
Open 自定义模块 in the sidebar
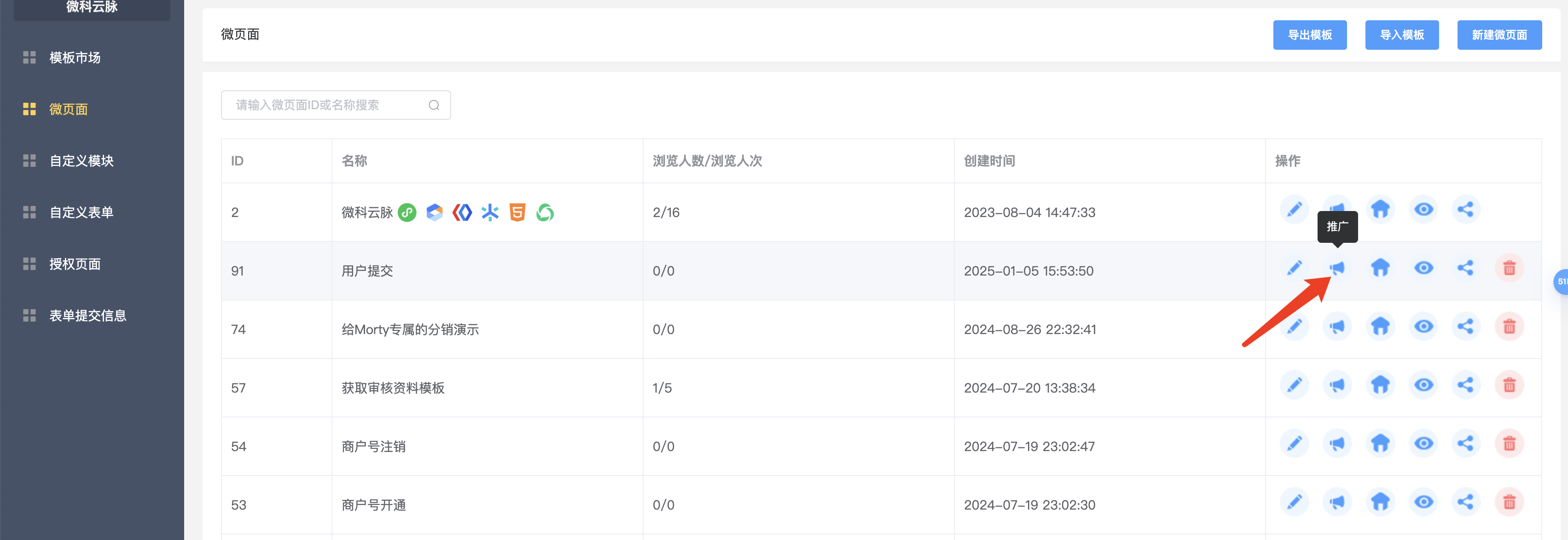point(81,161)
